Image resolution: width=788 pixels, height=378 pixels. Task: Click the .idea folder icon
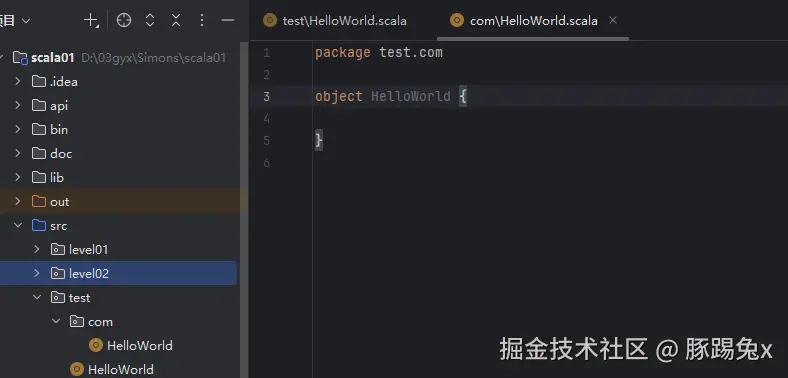click(39, 81)
